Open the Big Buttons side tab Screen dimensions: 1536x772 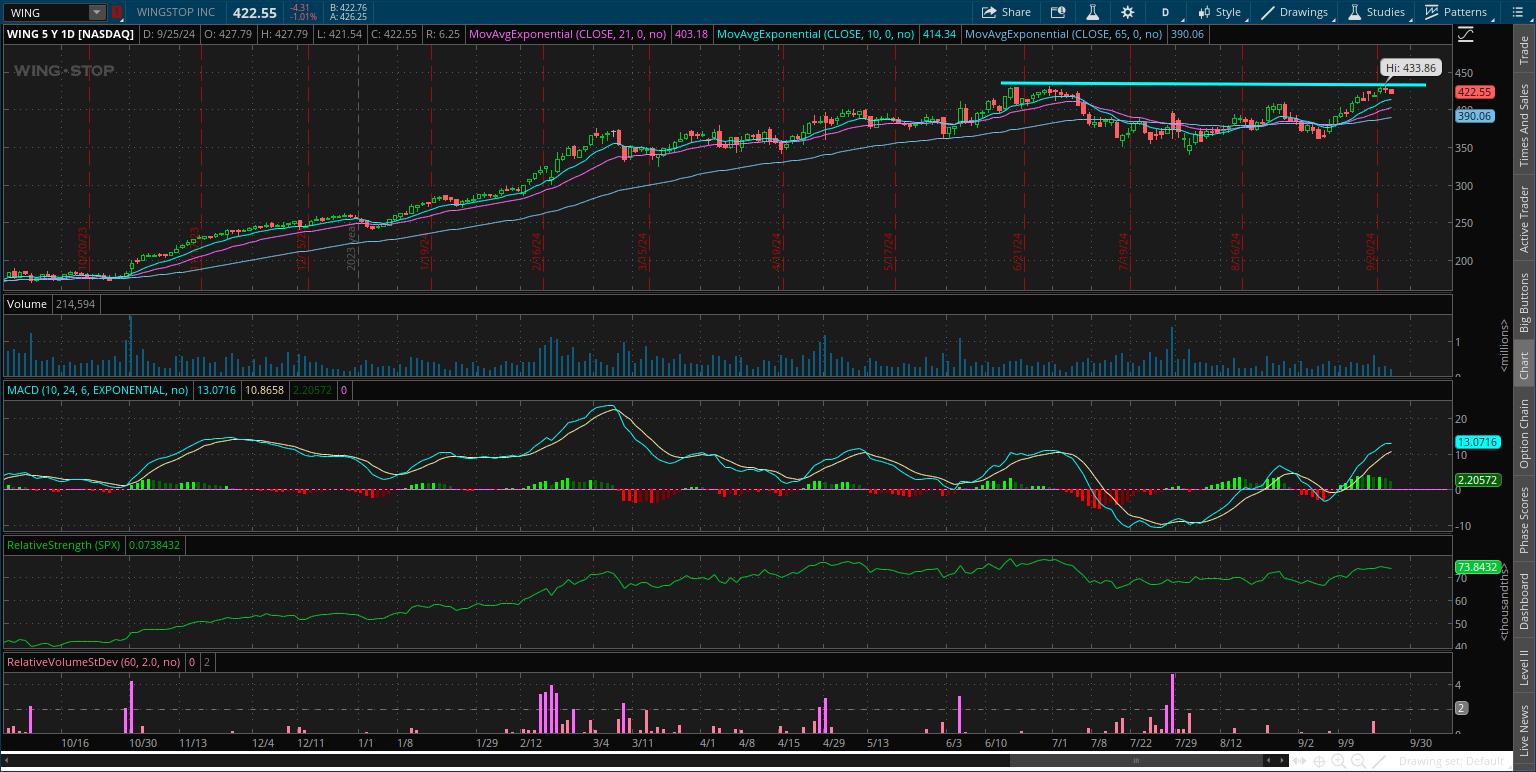point(1524,301)
